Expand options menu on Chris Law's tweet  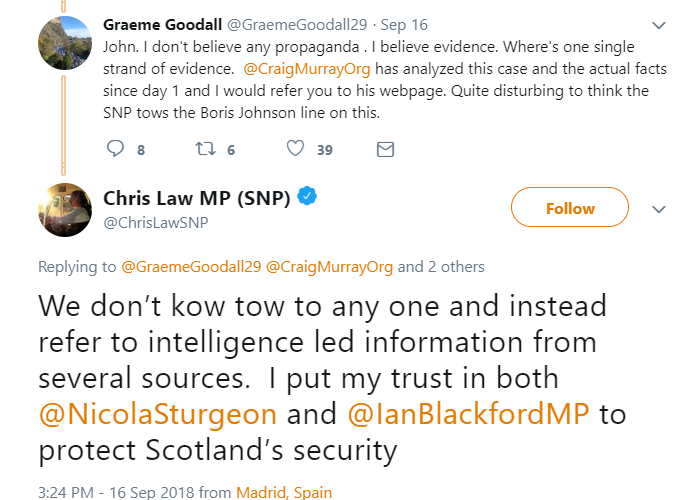659,209
